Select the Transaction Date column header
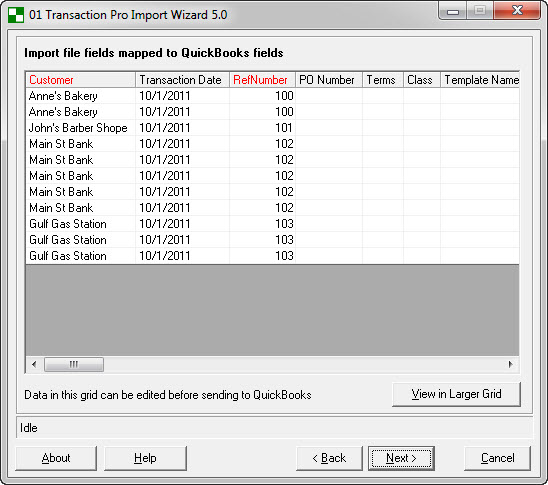This screenshot has height=485, width=548. [182, 80]
